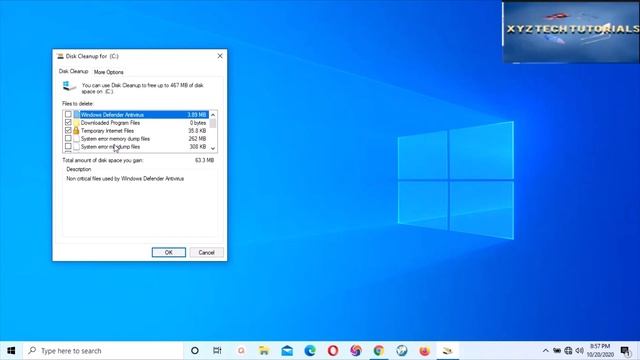Tick System error minidump files checkbox
This screenshot has width=640, height=360.
click(68, 146)
